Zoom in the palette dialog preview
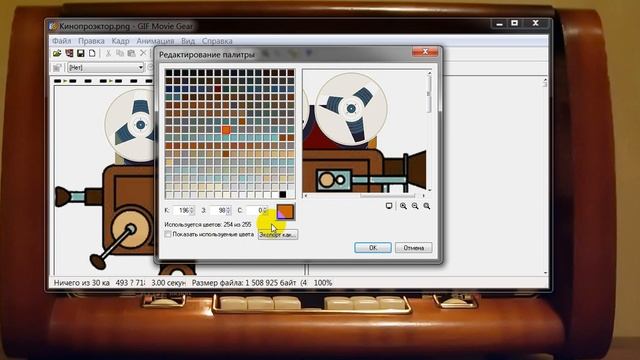 click(x=403, y=206)
